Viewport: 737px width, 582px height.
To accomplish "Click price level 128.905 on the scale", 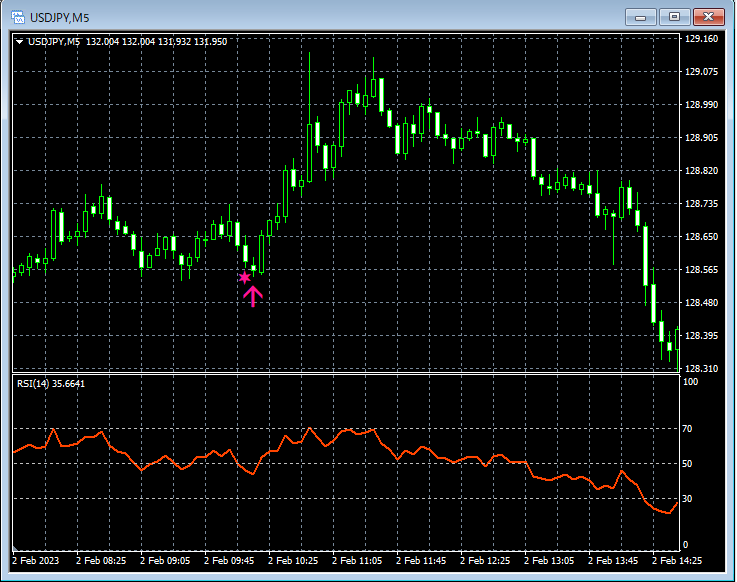I will tap(701, 137).
